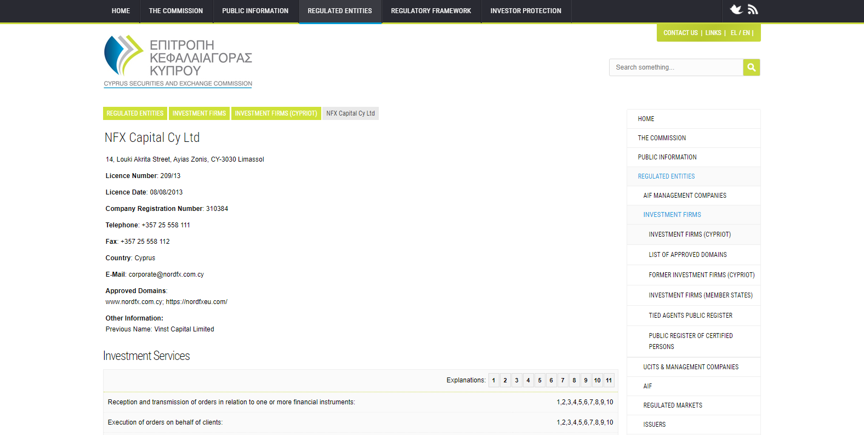Show explanation number 1
The height and width of the screenshot is (435, 864).
click(494, 380)
